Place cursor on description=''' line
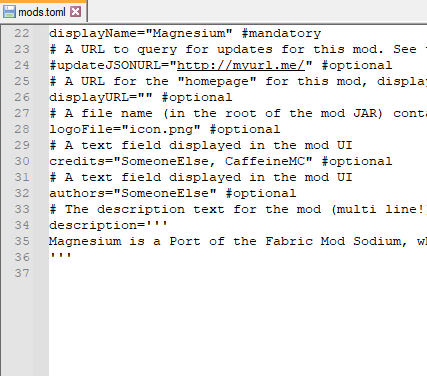This screenshot has height=376, width=427. (108, 225)
